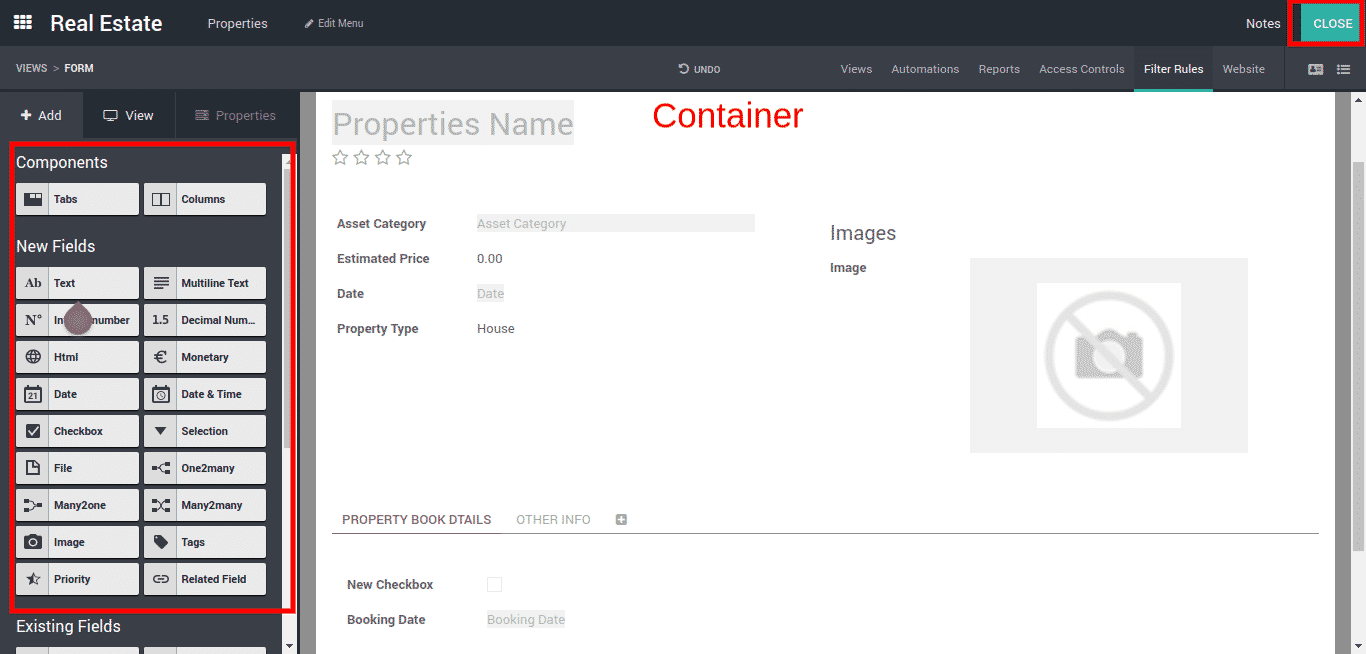The height and width of the screenshot is (654, 1366).
Task: Click the Undo button
Action: [699, 69]
